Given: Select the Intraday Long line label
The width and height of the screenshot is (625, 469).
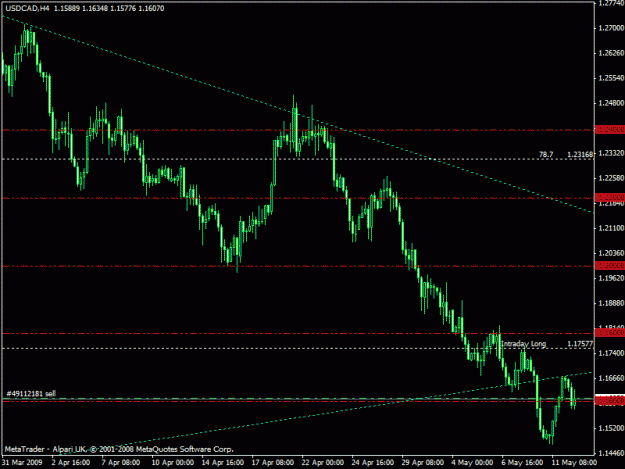Looking at the screenshot, I should click(x=523, y=344).
